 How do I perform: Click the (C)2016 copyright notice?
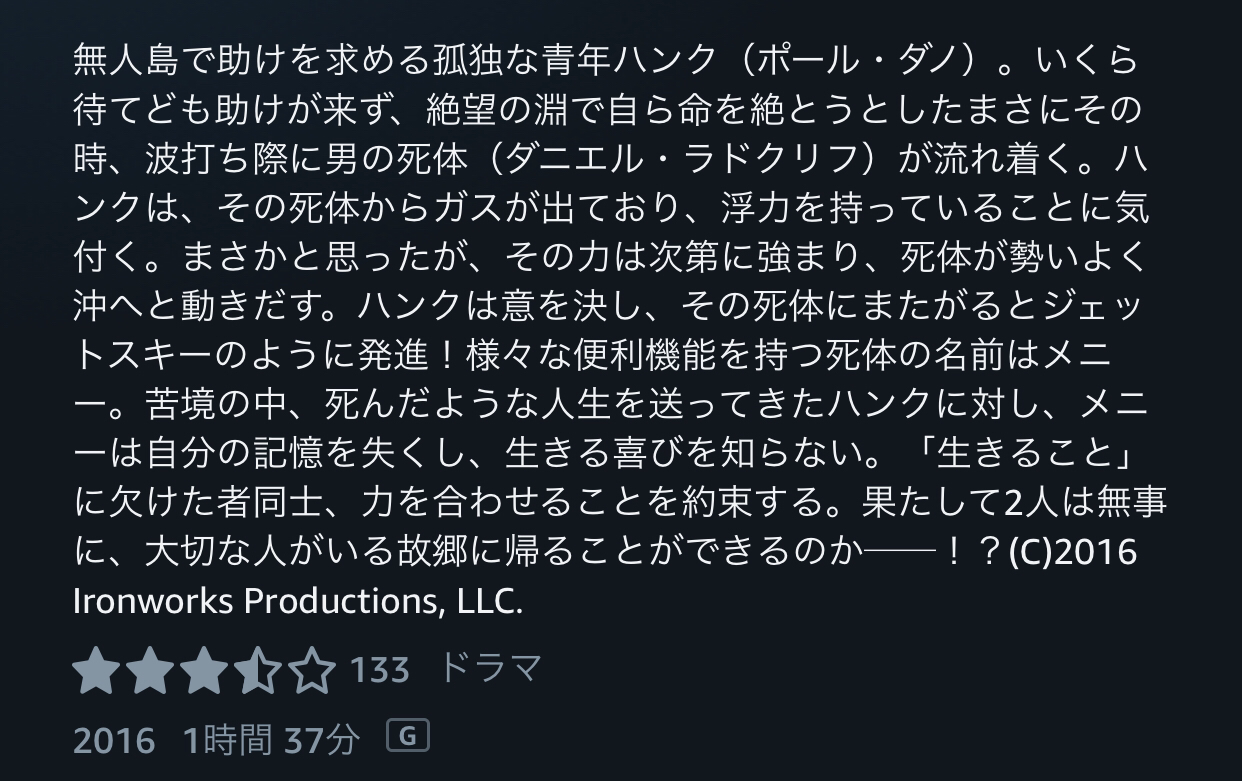[1073, 553]
